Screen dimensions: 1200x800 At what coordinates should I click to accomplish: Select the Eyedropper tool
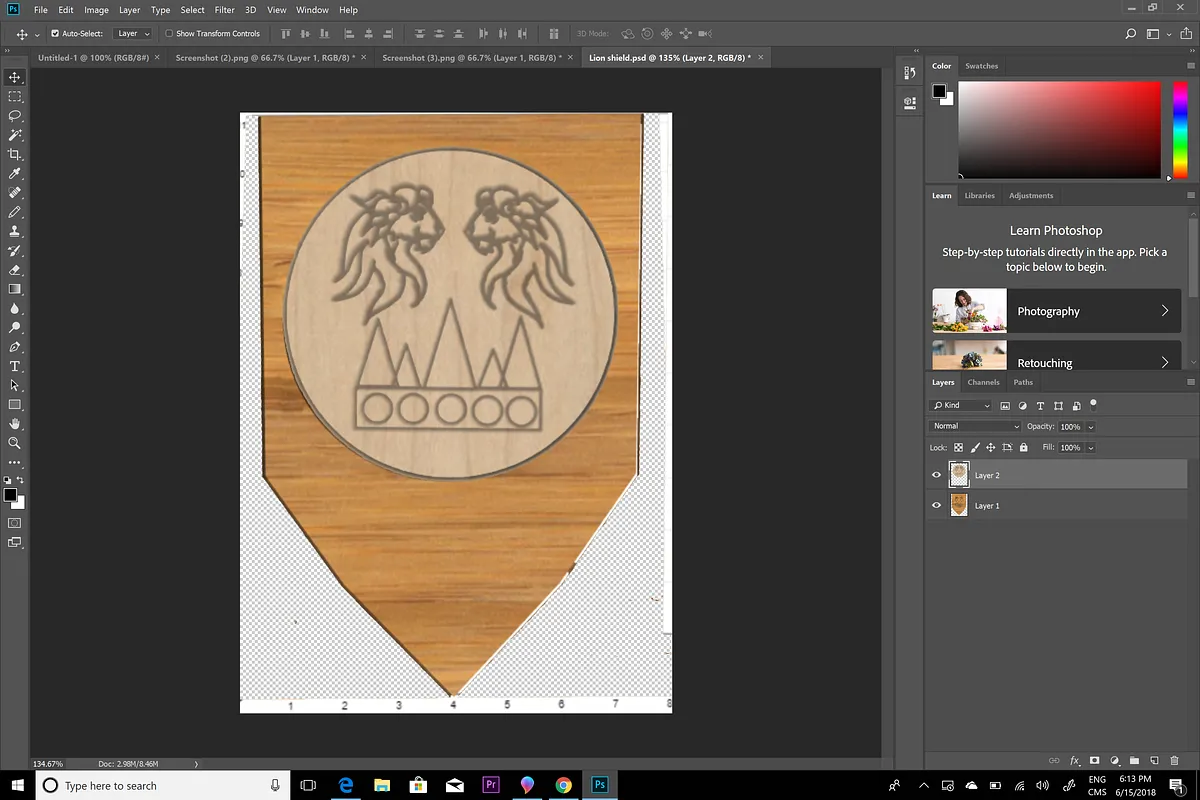15,174
